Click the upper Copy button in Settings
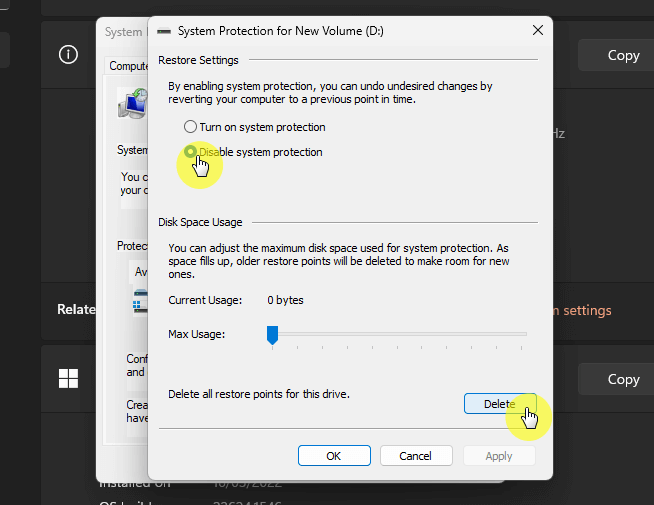This screenshot has width=654, height=505. (x=616, y=55)
